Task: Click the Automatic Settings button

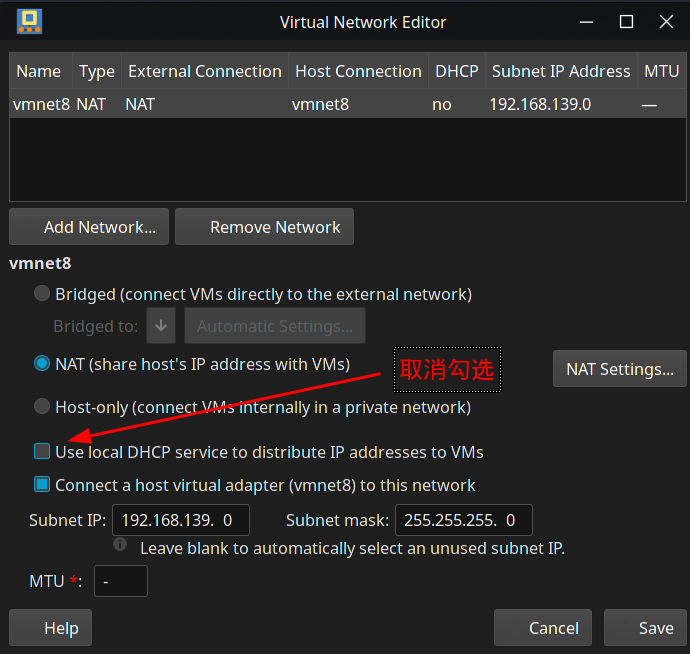Action: click(275, 326)
